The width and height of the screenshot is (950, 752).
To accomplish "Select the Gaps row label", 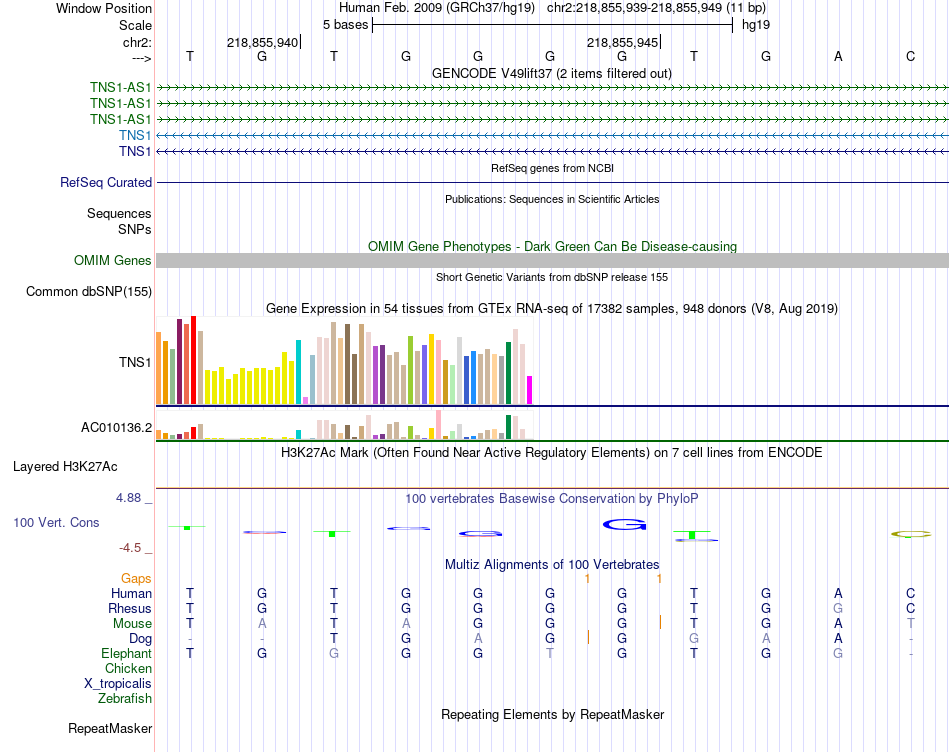I will click(136, 579).
